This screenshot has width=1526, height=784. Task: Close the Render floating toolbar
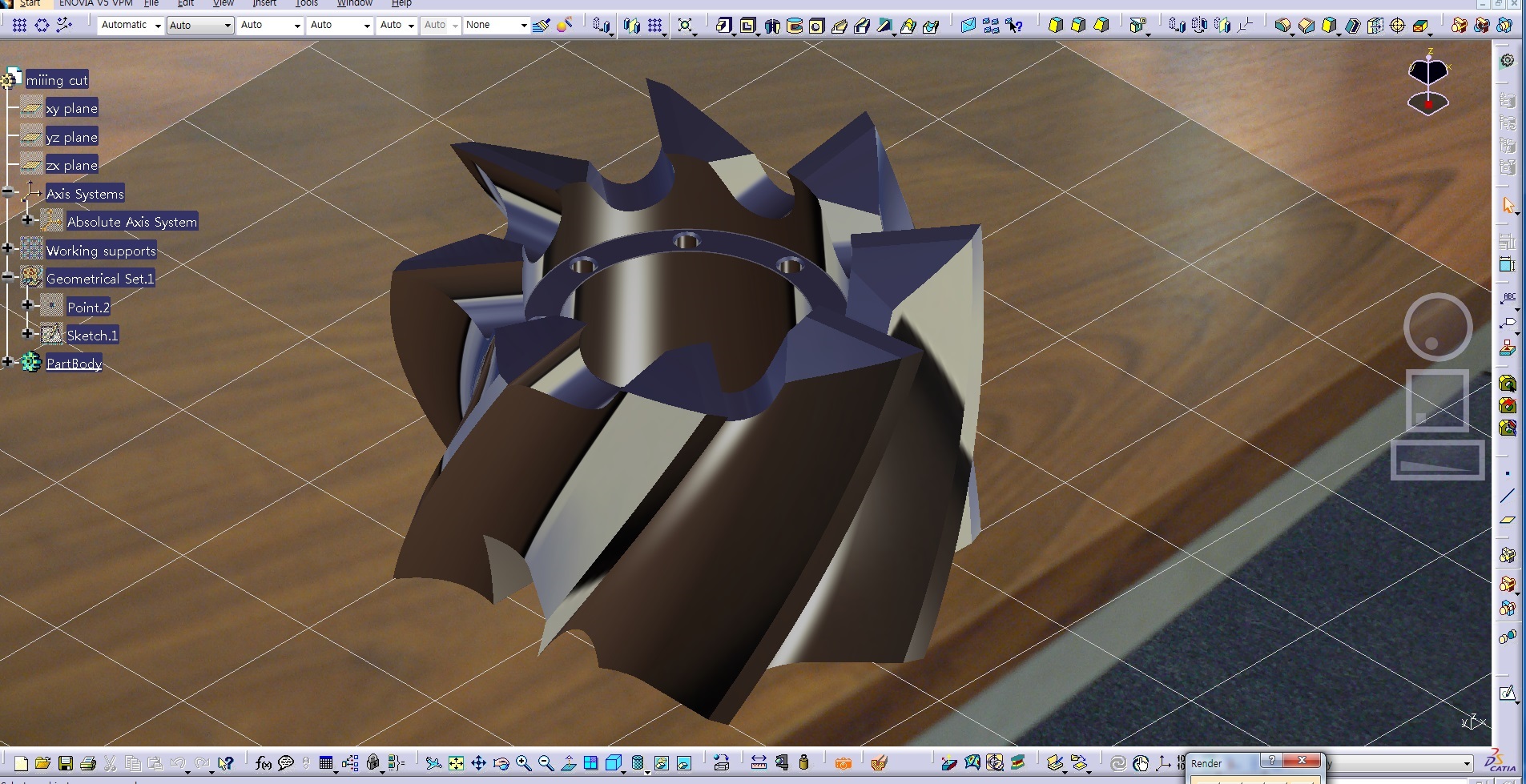point(1302,761)
